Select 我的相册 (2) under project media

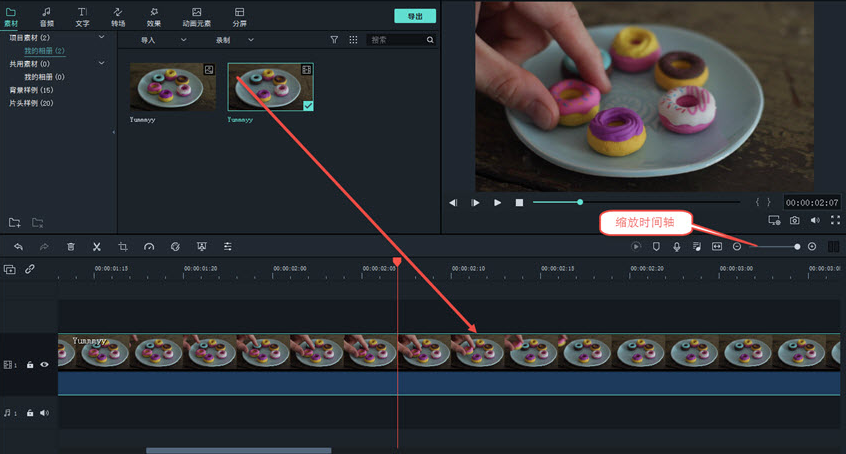point(44,51)
